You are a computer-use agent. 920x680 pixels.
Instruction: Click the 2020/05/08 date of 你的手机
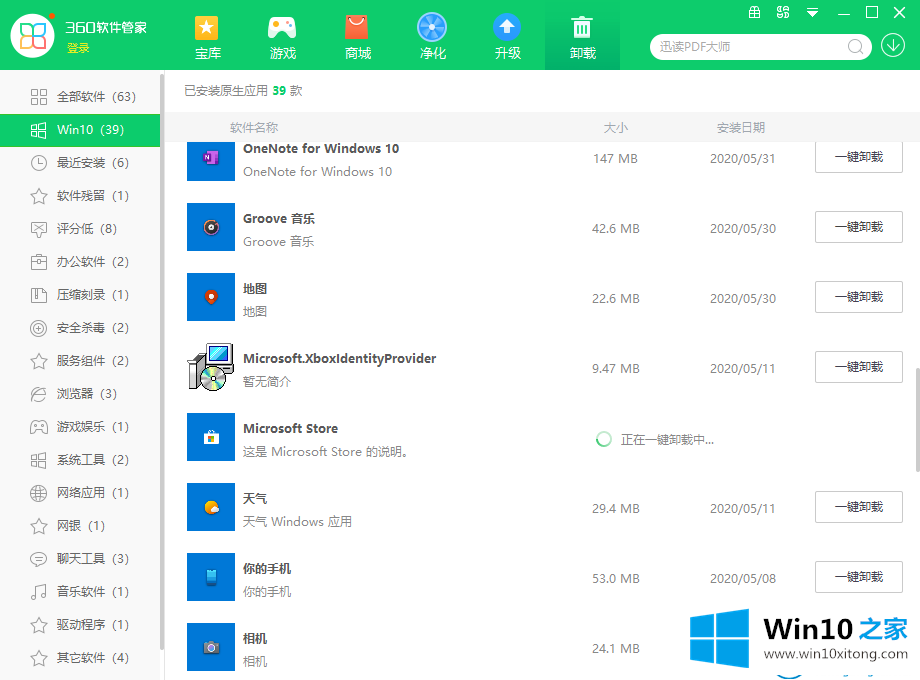(x=743, y=578)
